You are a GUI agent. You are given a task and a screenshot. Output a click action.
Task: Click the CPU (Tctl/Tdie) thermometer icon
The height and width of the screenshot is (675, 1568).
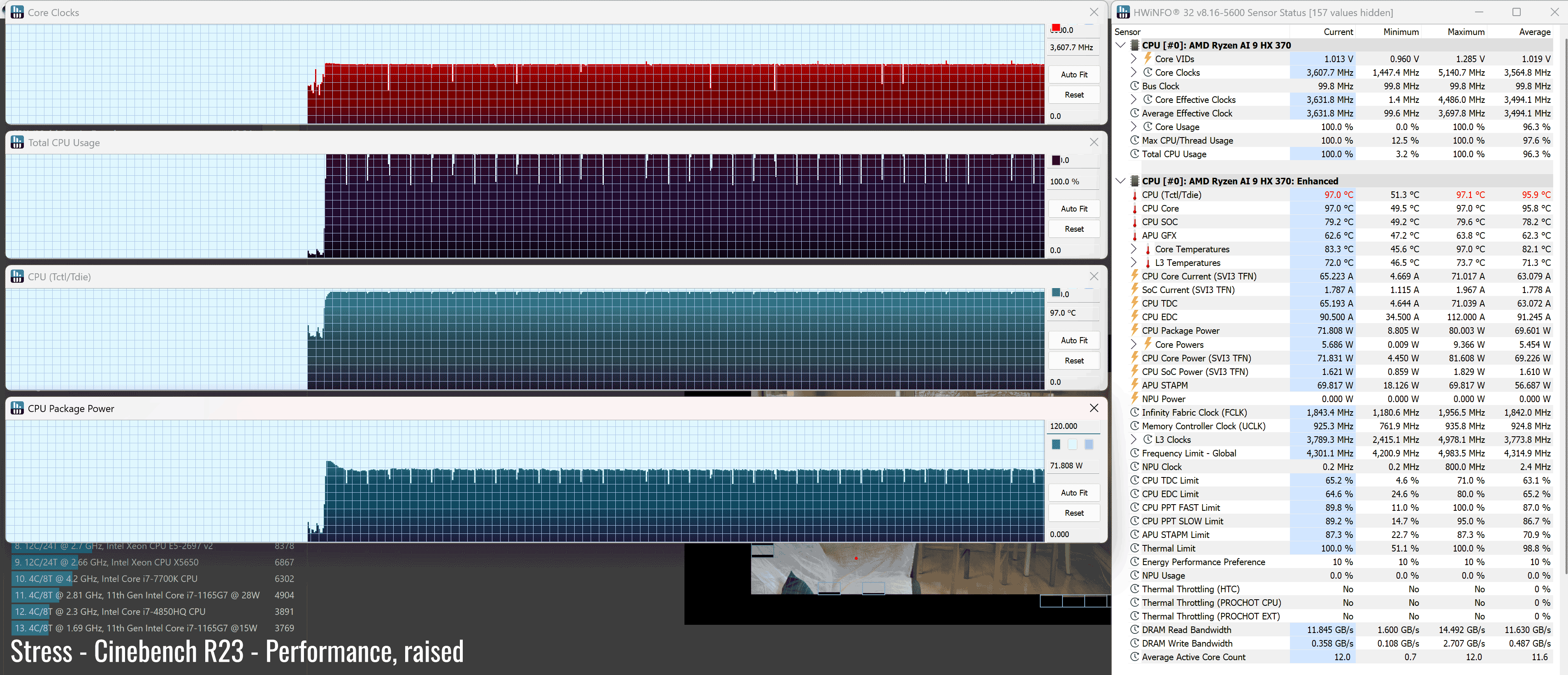click(1134, 195)
